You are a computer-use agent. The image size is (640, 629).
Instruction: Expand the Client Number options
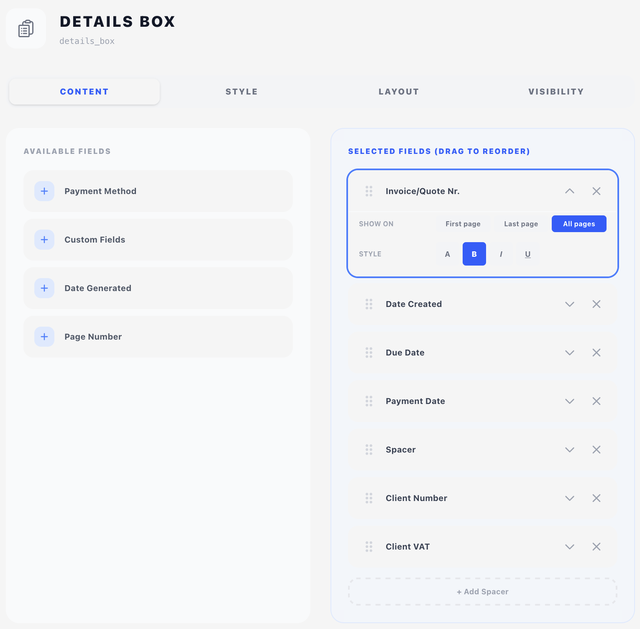coord(569,498)
